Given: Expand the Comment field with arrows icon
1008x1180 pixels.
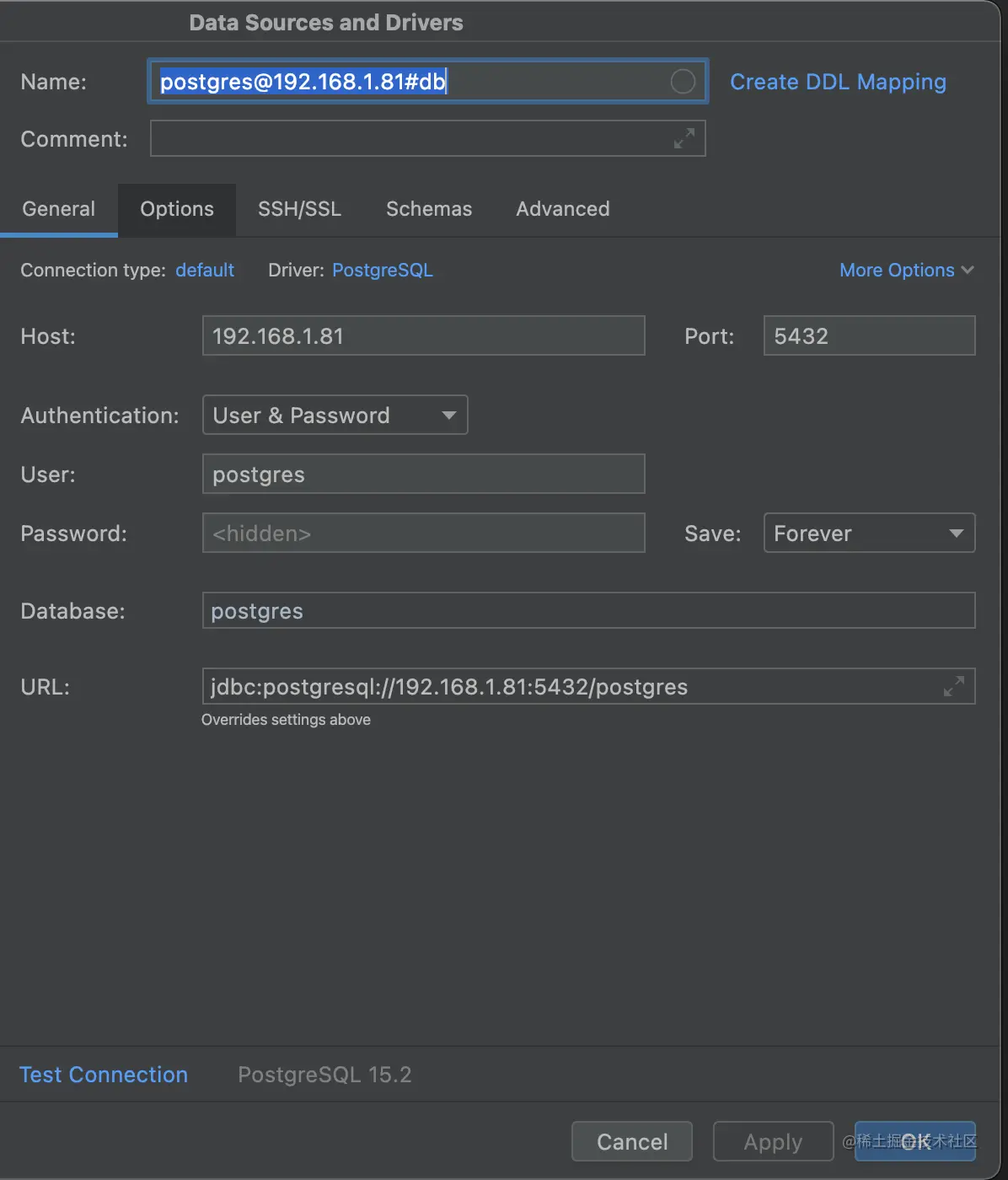Looking at the screenshot, I should (x=684, y=138).
